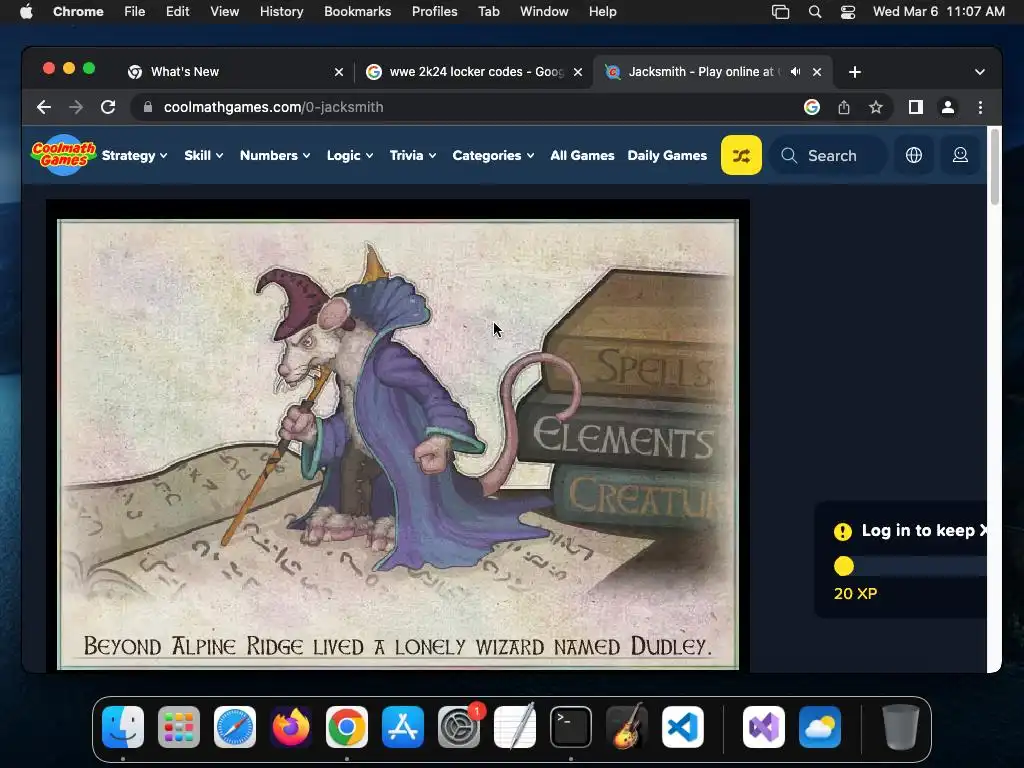The image size is (1024, 768).
Task: Click the yellow random game shuffle button
Action: click(x=741, y=155)
